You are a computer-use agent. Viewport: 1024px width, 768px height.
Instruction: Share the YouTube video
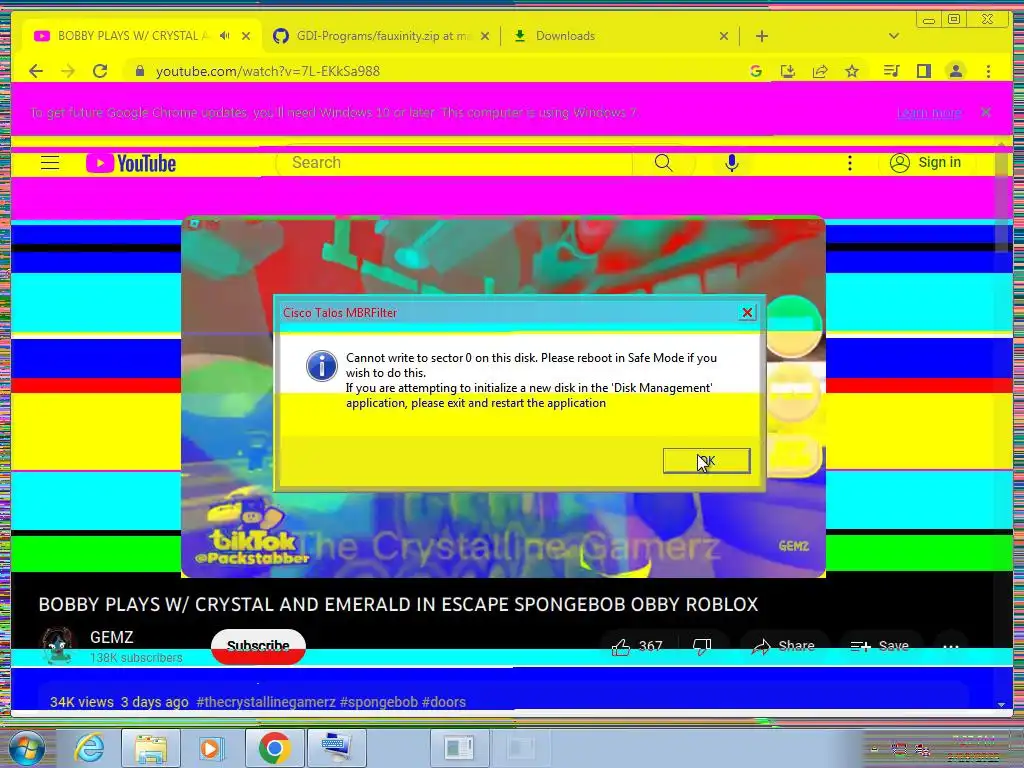(x=783, y=647)
